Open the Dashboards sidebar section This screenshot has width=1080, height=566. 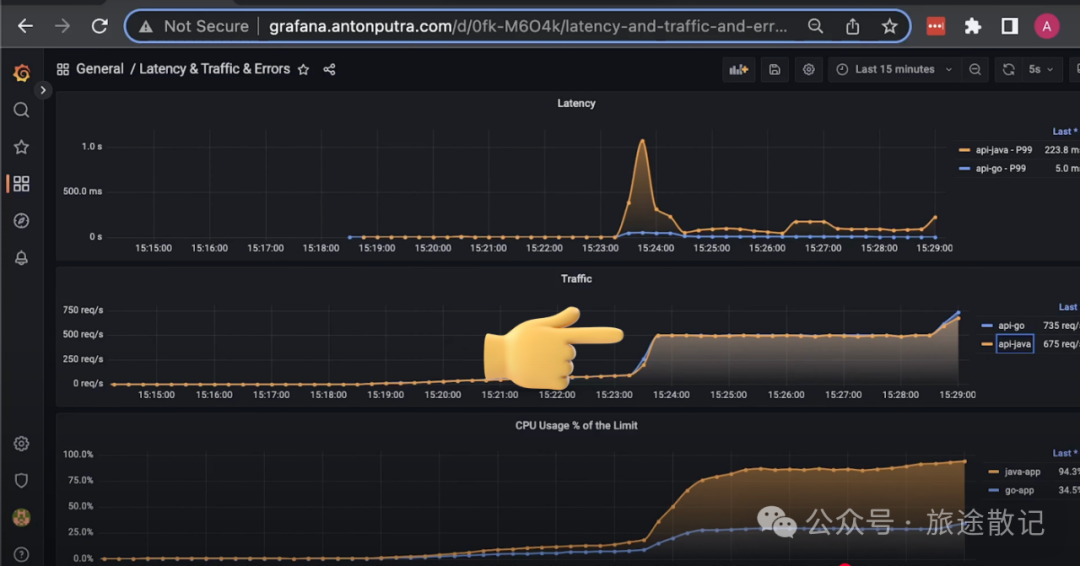point(21,184)
